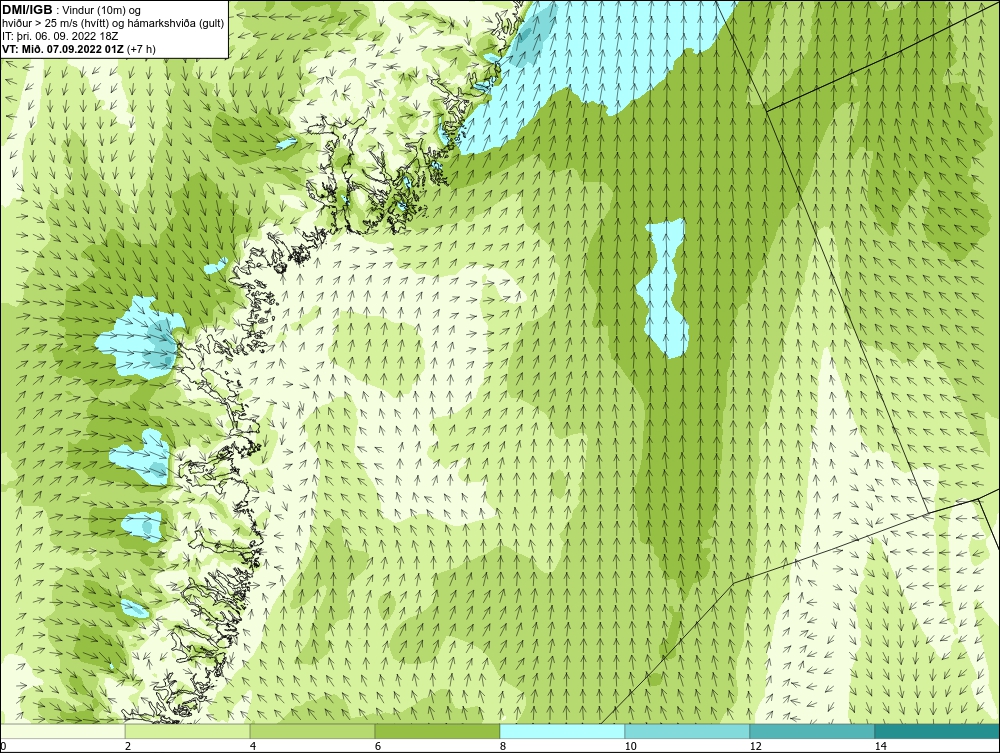The width and height of the screenshot is (1000, 753).
Task: Click the dark teal legend segment above 14
Action: [938, 731]
